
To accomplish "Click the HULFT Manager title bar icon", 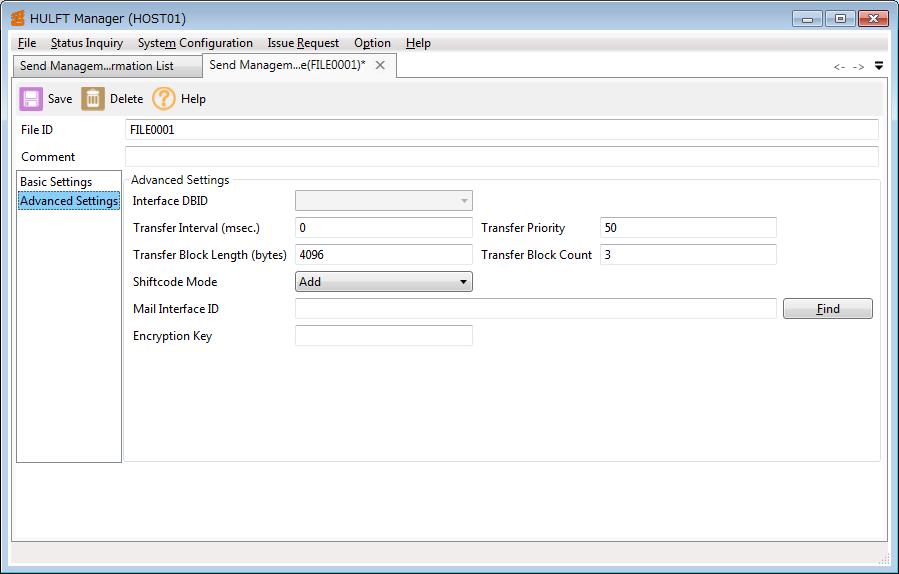I will tap(18, 18).
